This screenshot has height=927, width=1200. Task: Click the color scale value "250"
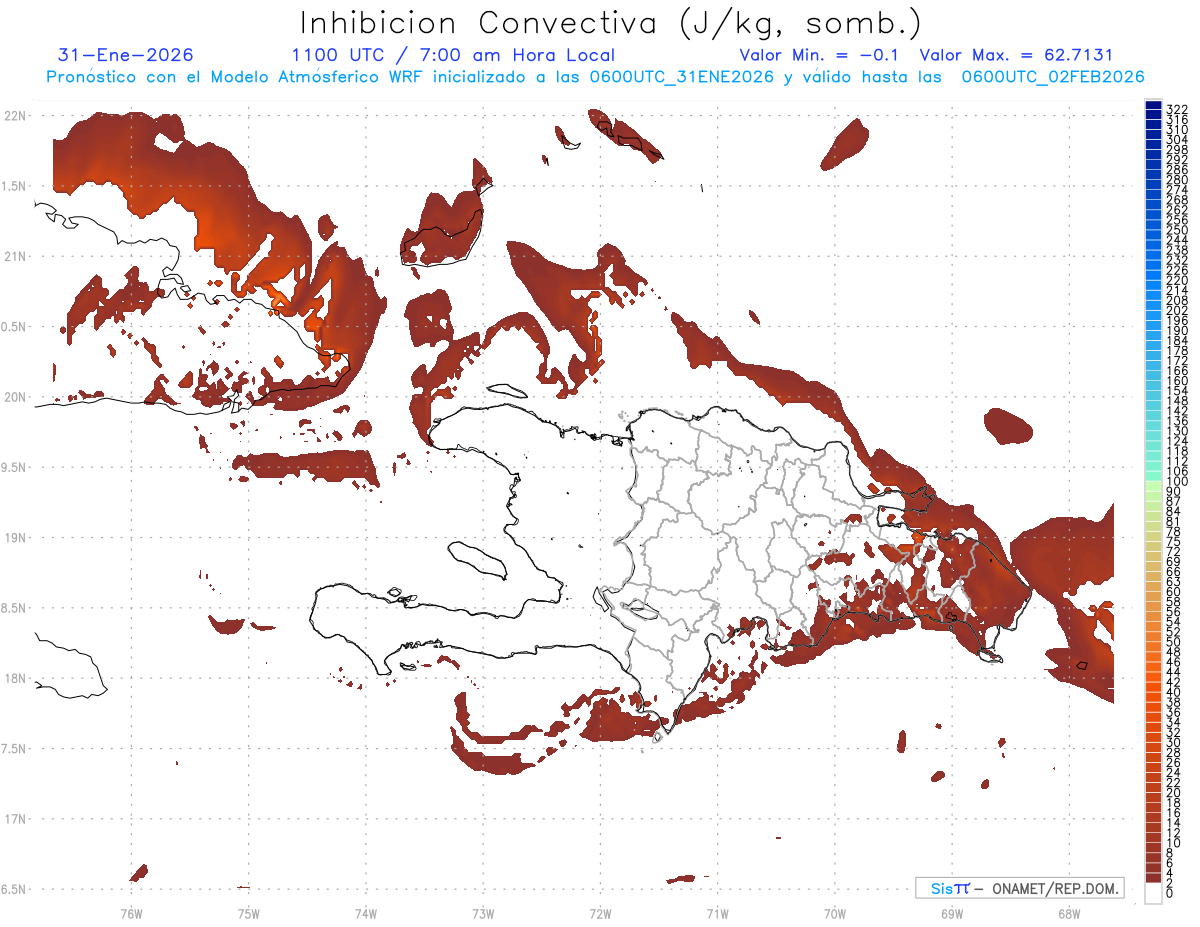click(x=1177, y=229)
